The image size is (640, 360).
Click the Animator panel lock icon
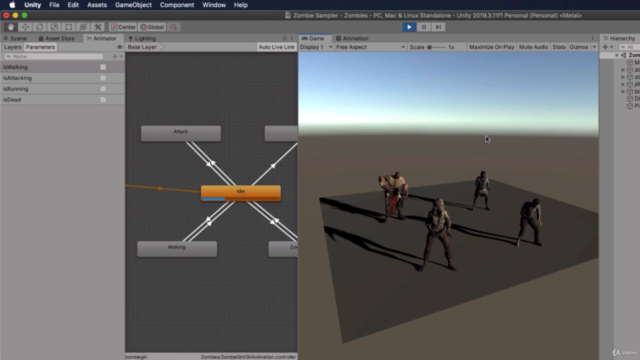pos(284,38)
